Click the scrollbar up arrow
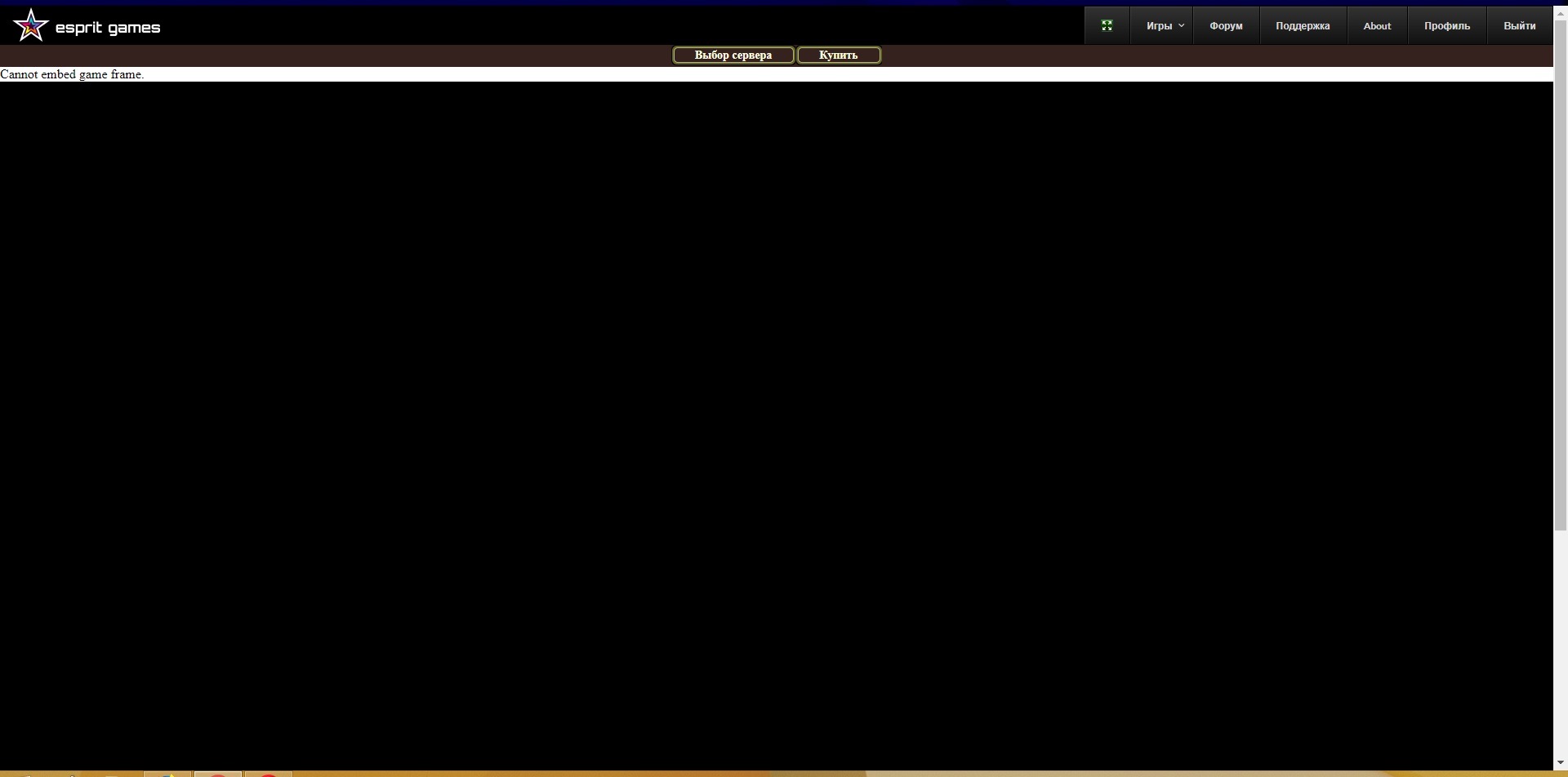This screenshot has height=777, width=1568. [1560, 12]
